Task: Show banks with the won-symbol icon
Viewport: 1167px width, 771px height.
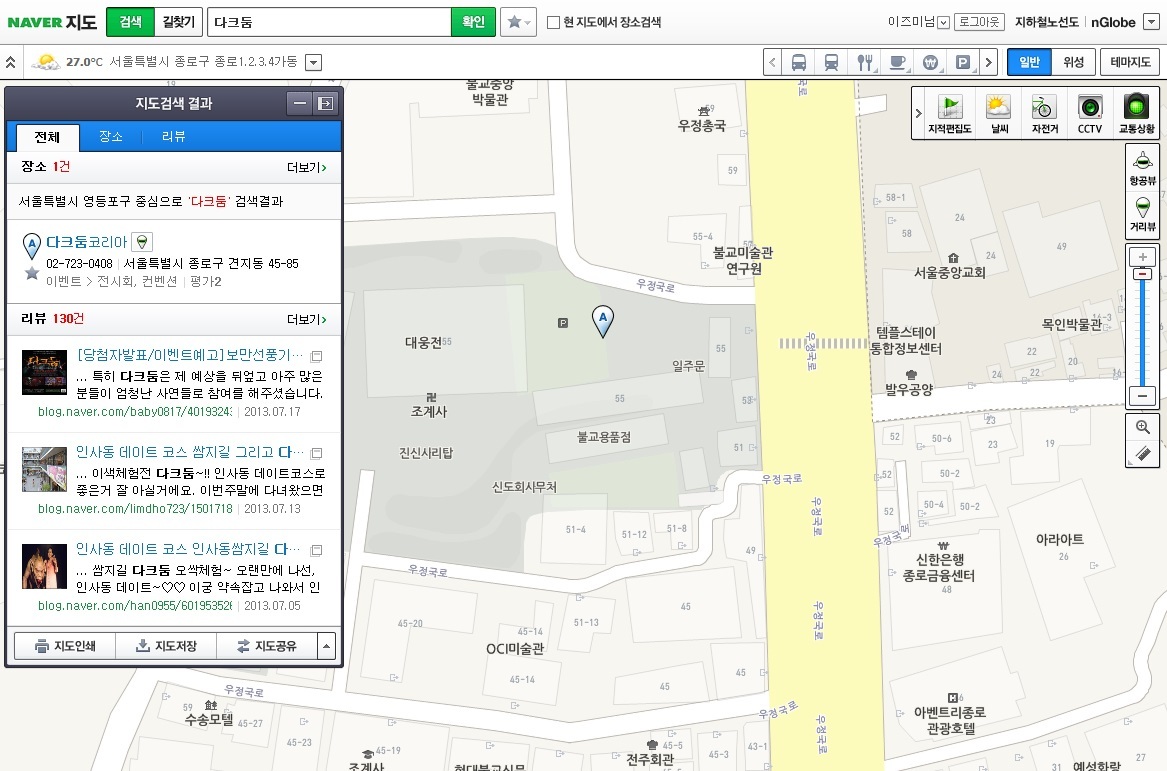Action: point(930,63)
